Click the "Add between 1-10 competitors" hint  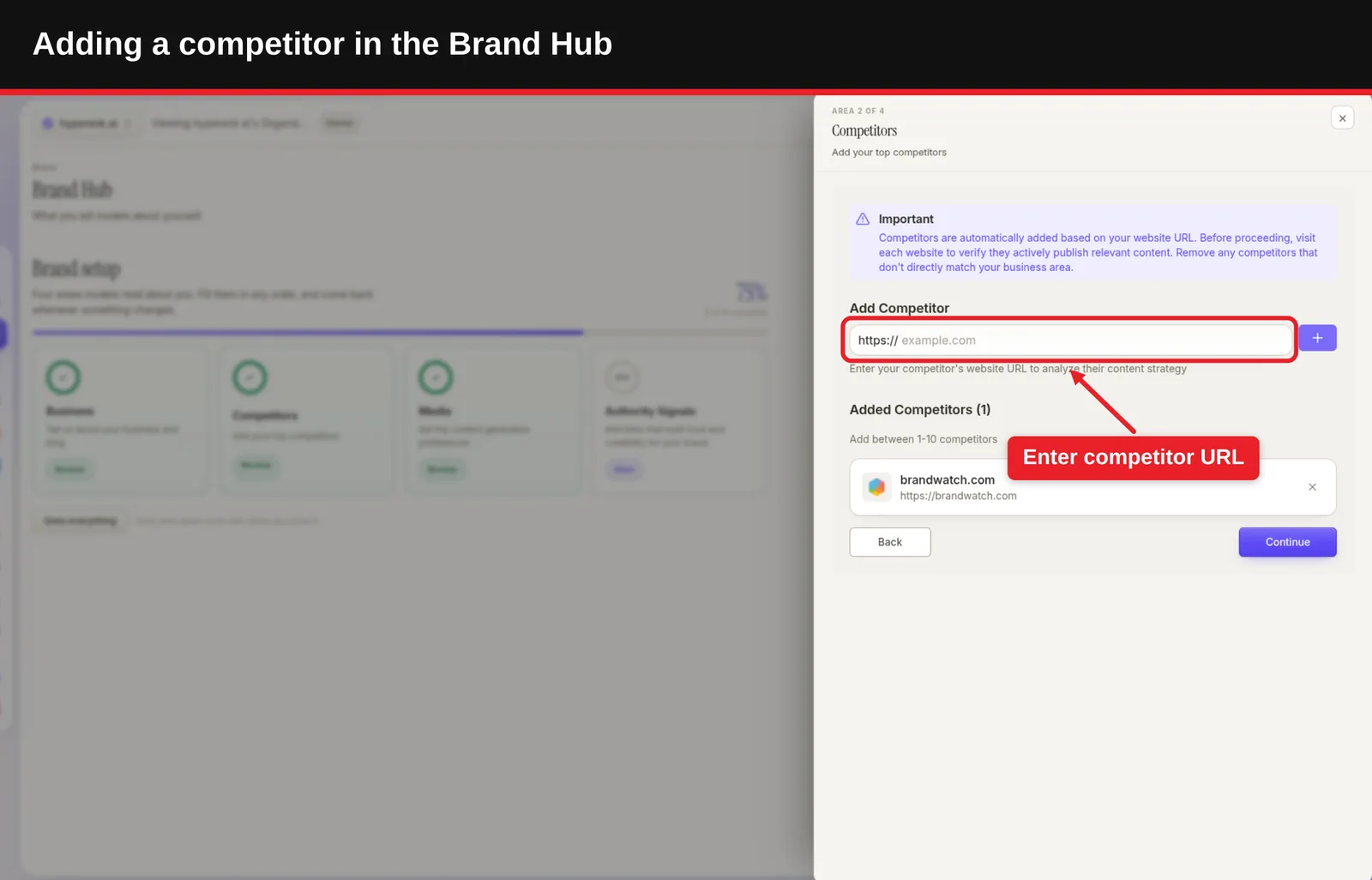click(x=924, y=439)
